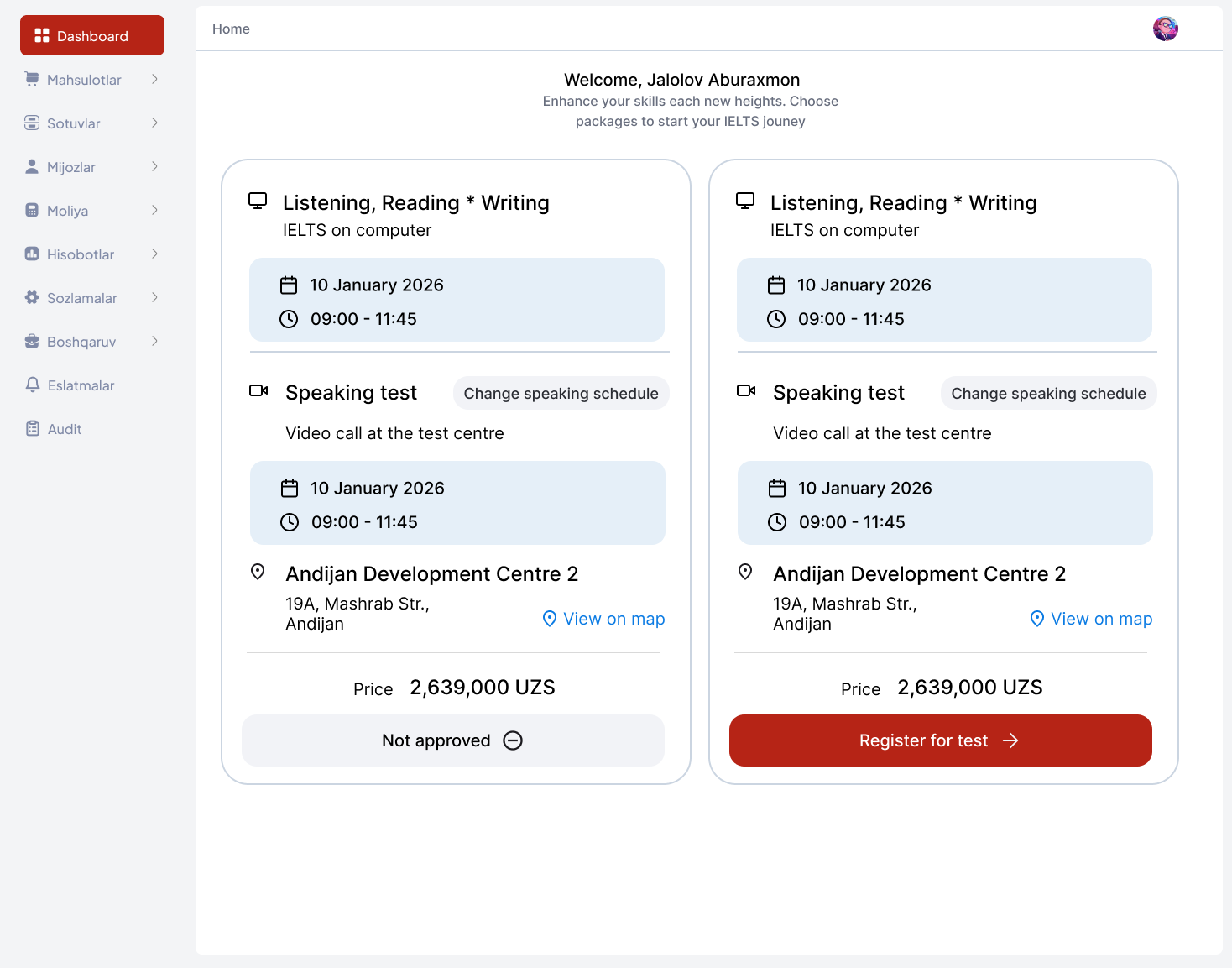Click the Audit clipboard icon
This screenshot has width=1232, height=968.
click(33, 429)
